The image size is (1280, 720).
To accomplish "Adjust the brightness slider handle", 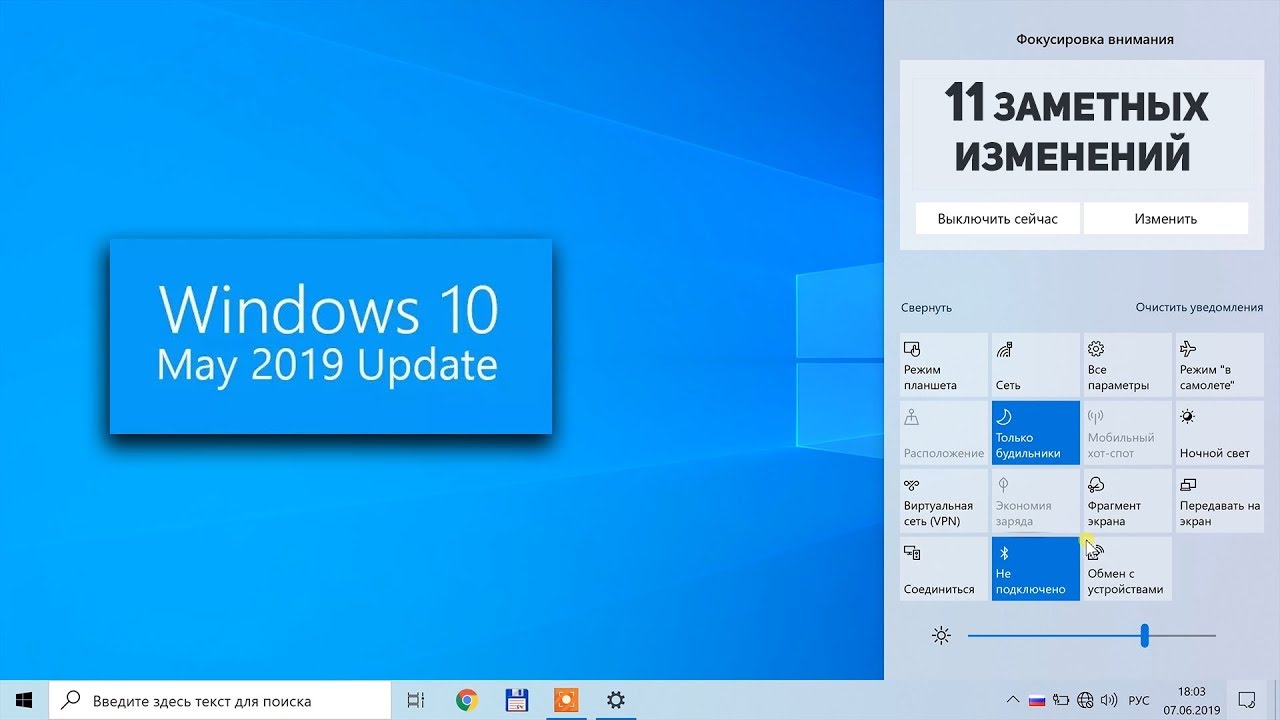I will point(1144,635).
